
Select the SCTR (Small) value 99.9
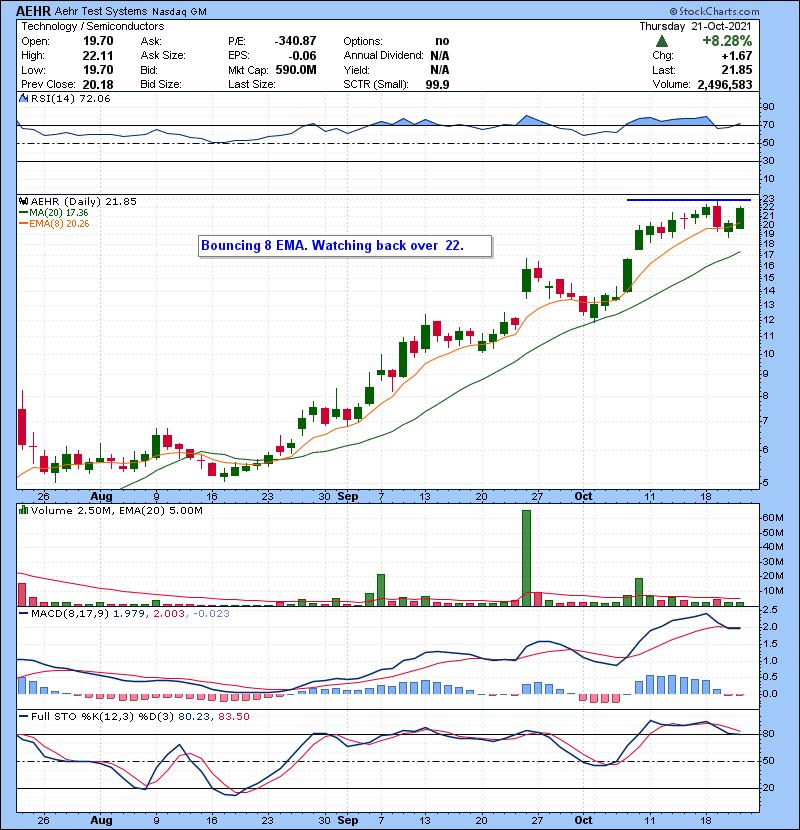(437, 85)
